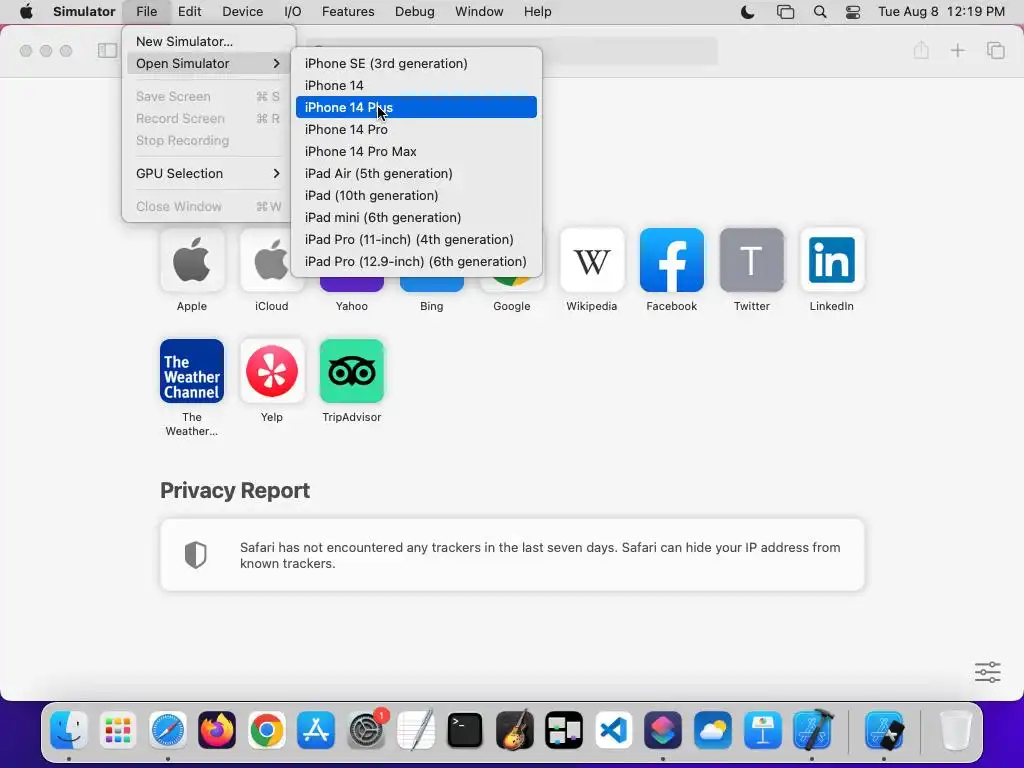Select iPad Pro (11-inch) (4th generation)

pyautogui.click(x=416, y=239)
